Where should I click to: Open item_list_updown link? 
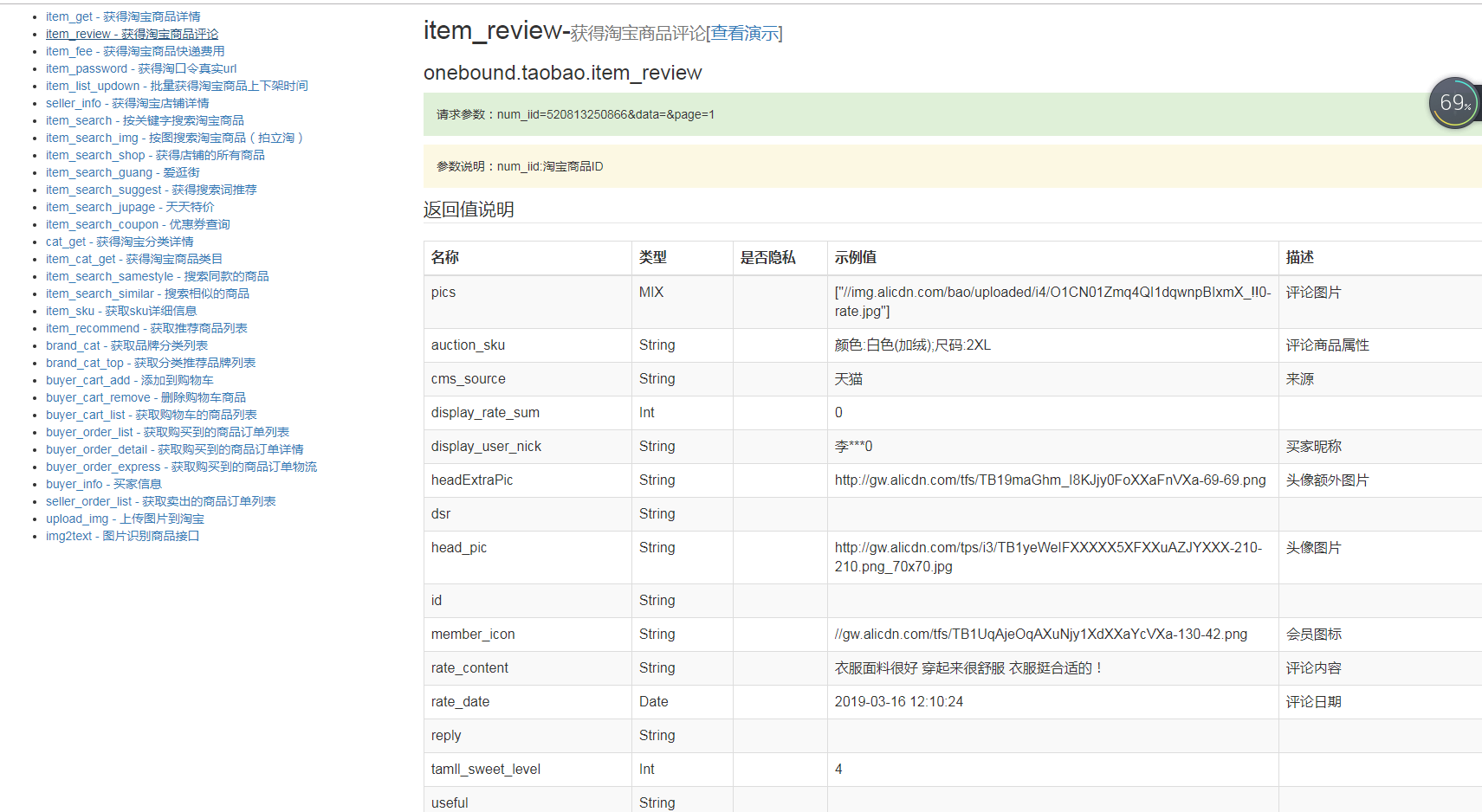coord(177,86)
